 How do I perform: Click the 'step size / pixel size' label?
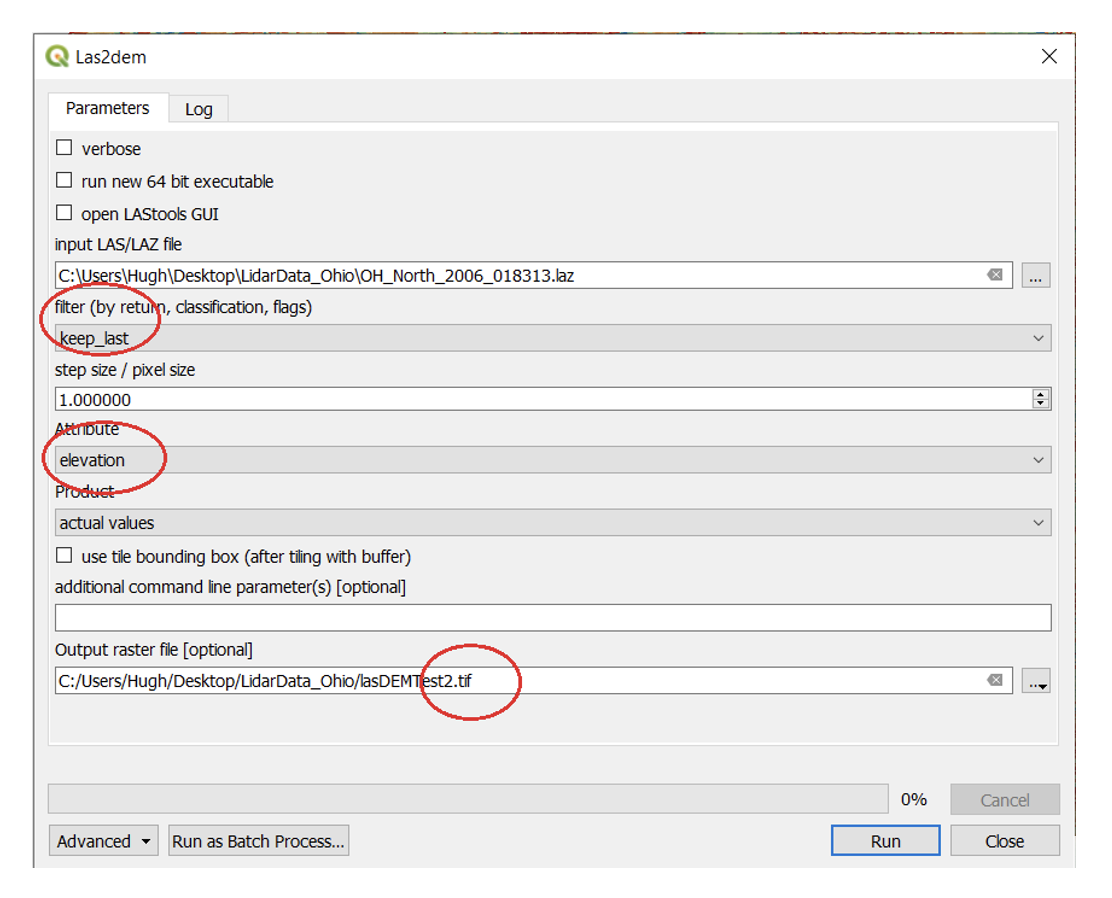click(x=125, y=370)
